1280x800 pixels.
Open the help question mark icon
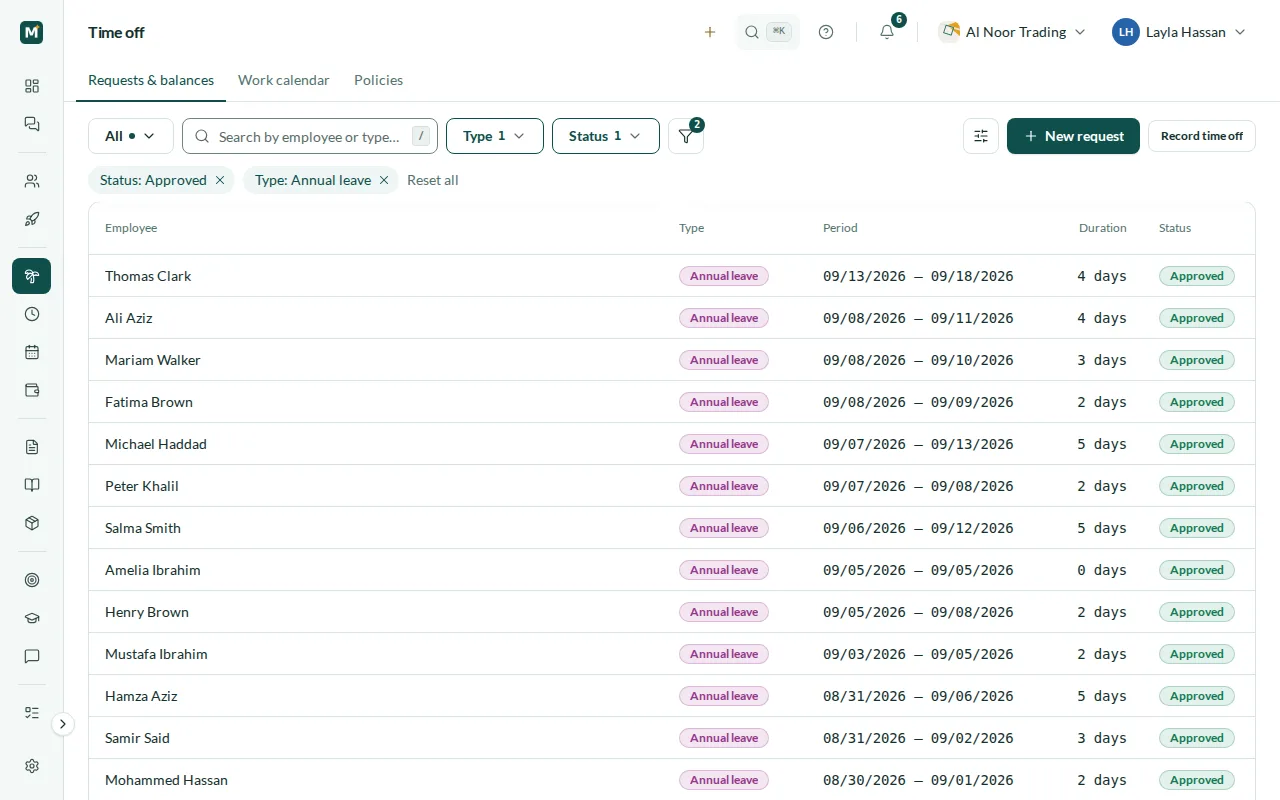pos(826,32)
